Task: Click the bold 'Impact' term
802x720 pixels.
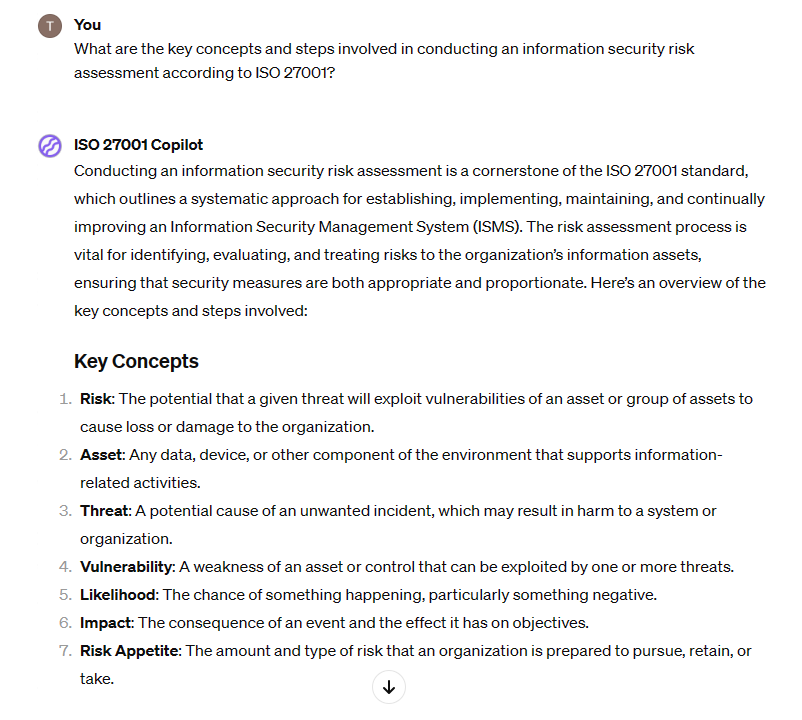Action: tap(106, 623)
